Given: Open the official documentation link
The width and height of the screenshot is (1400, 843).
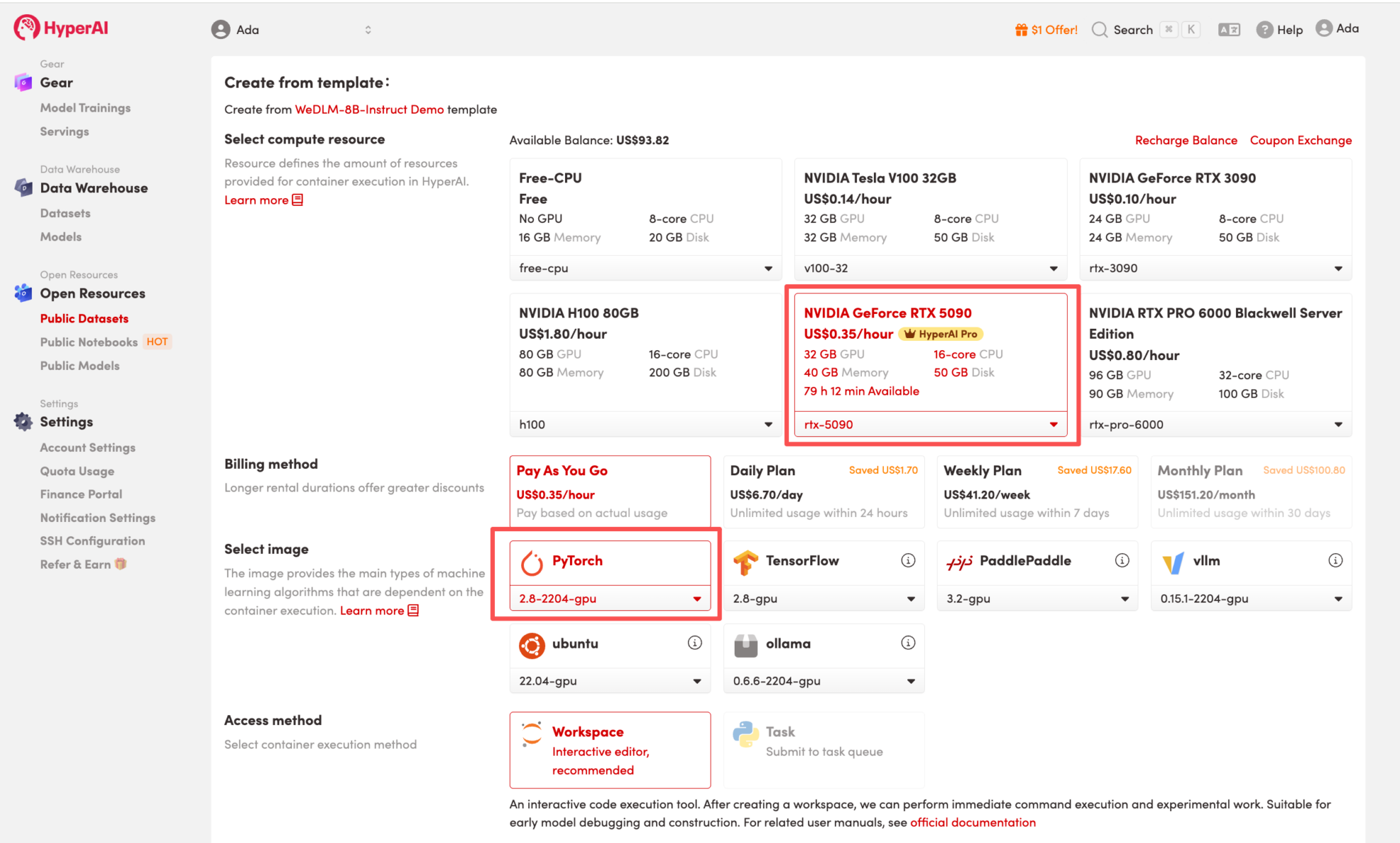Looking at the screenshot, I should coord(972,822).
